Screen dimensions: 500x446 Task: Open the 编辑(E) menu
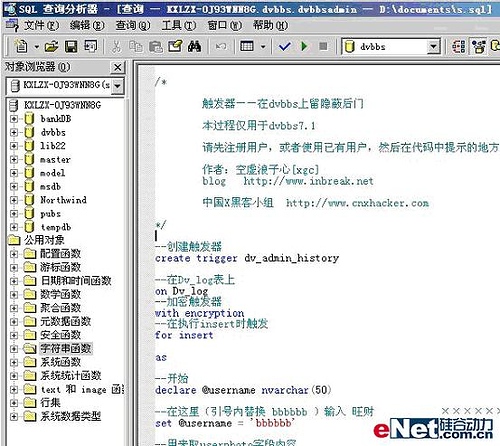(87, 25)
